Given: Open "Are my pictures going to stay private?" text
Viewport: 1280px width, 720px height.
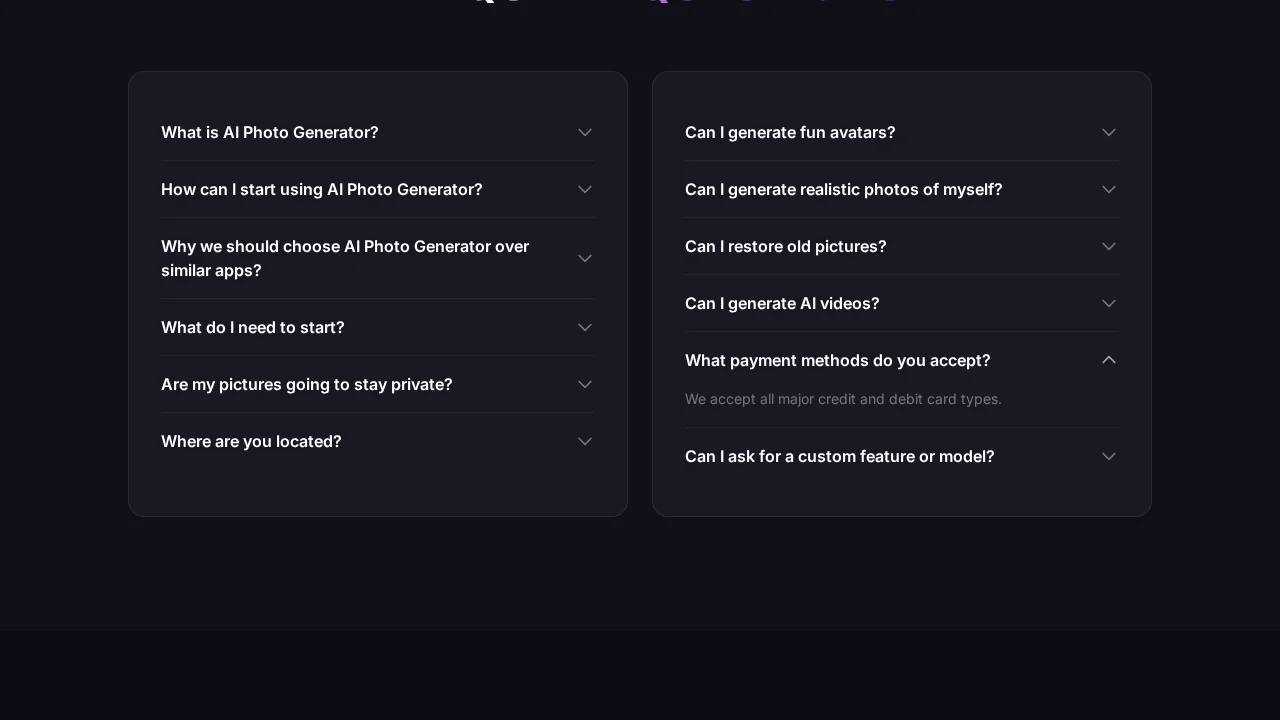Looking at the screenshot, I should click(307, 384).
